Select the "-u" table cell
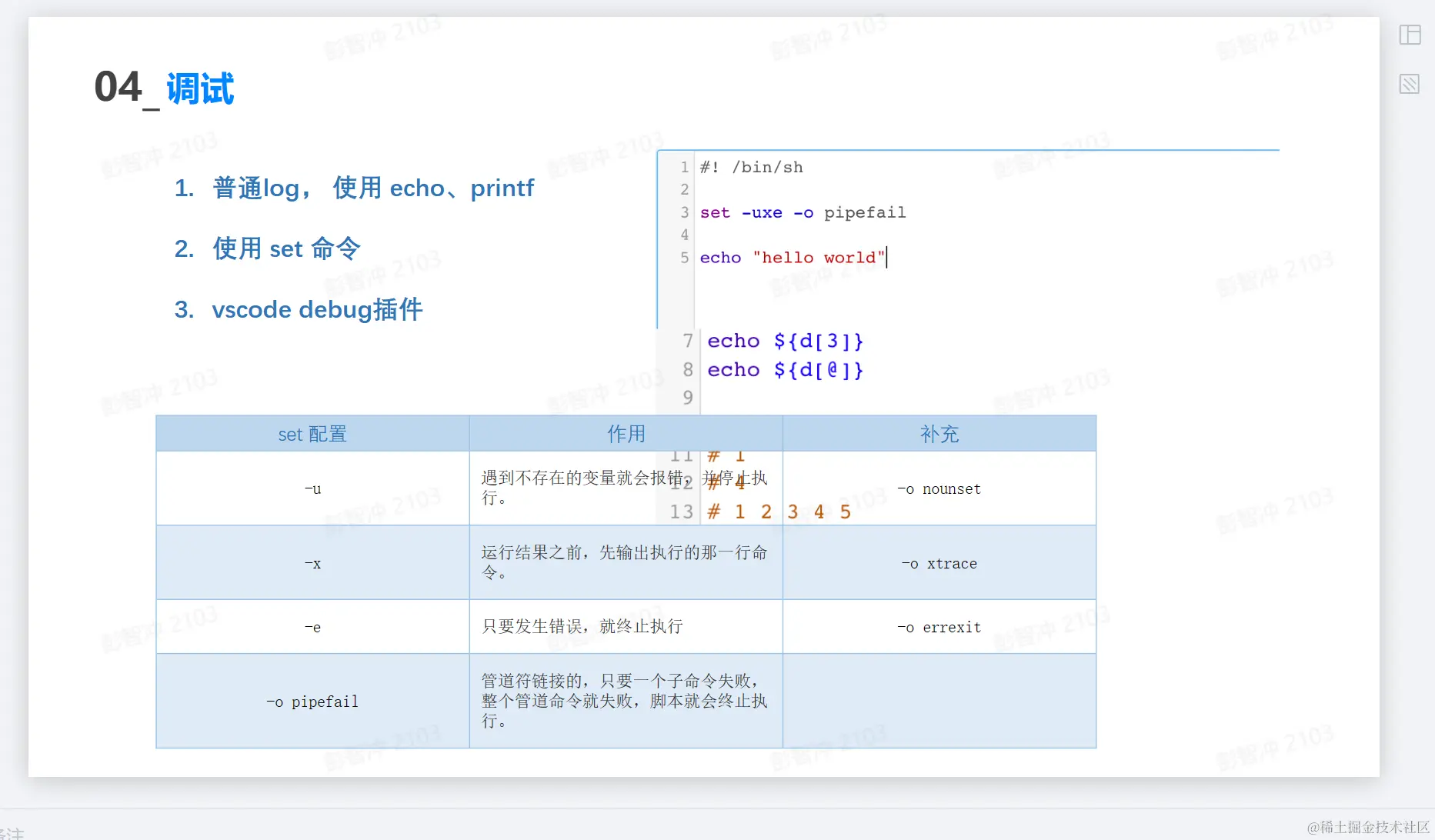1435x840 pixels. 312,488
